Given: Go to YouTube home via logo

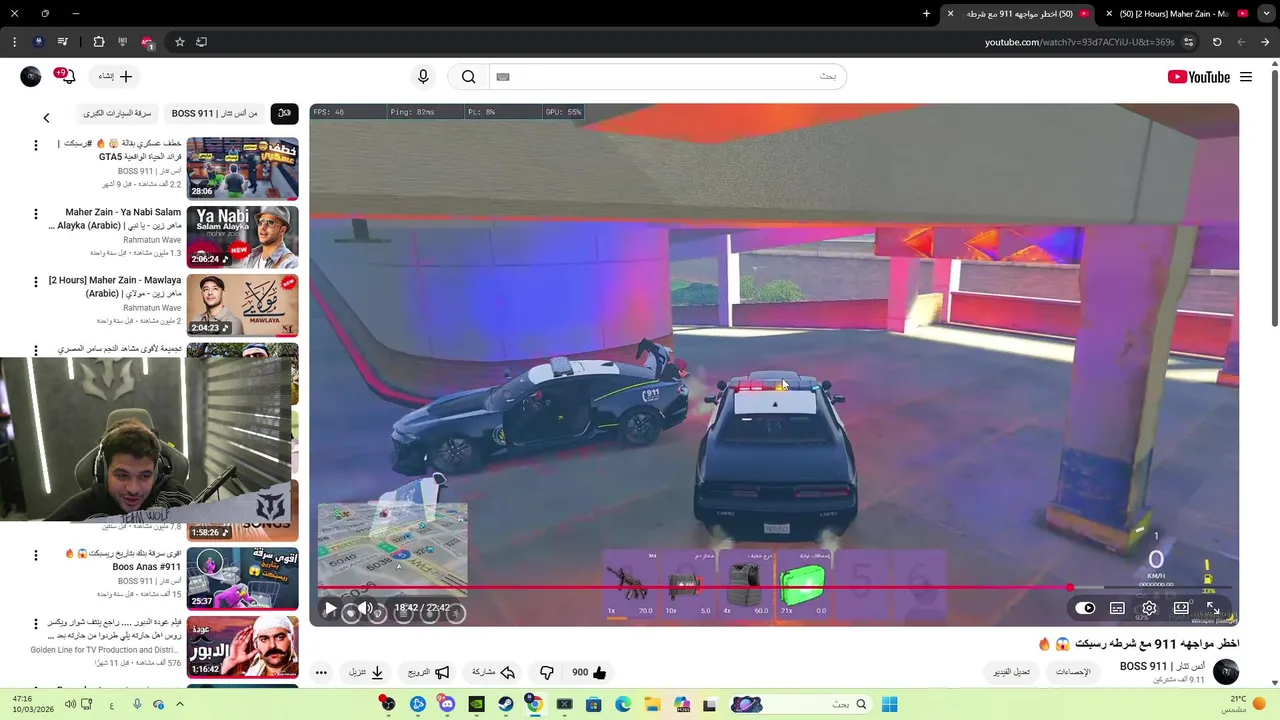Looking at the screenshot, I should (1198, 77).
